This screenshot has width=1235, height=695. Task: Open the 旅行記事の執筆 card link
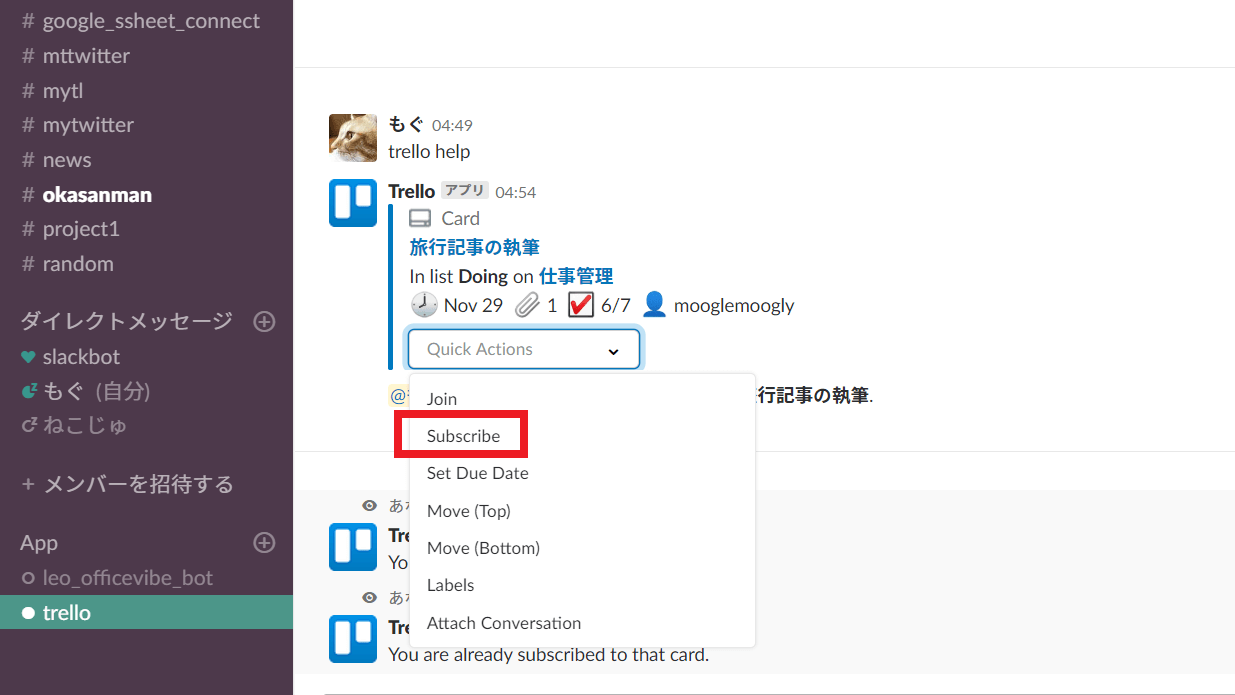(475, 247)
